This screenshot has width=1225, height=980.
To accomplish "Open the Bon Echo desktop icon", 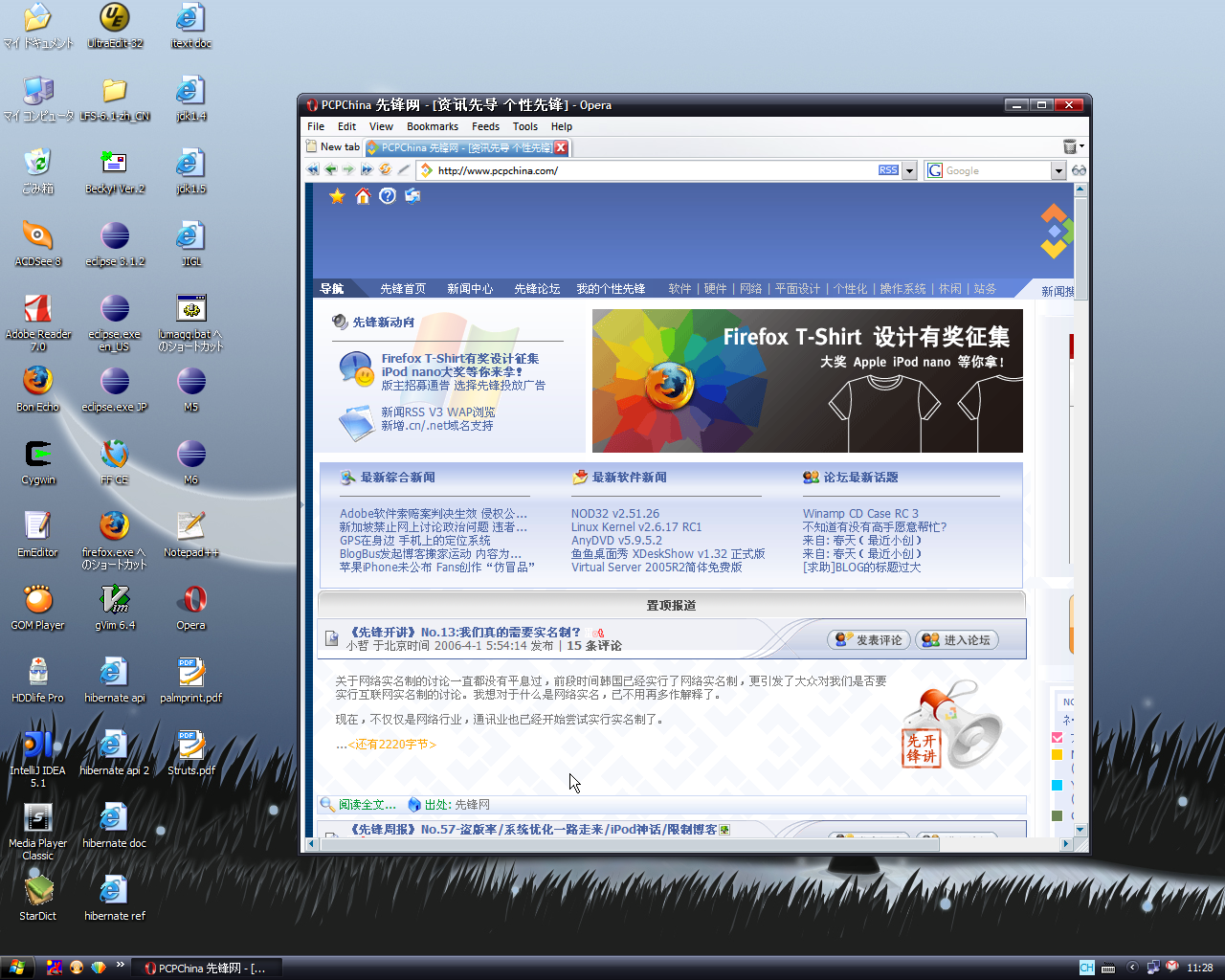I will click(x=37, y=390).
